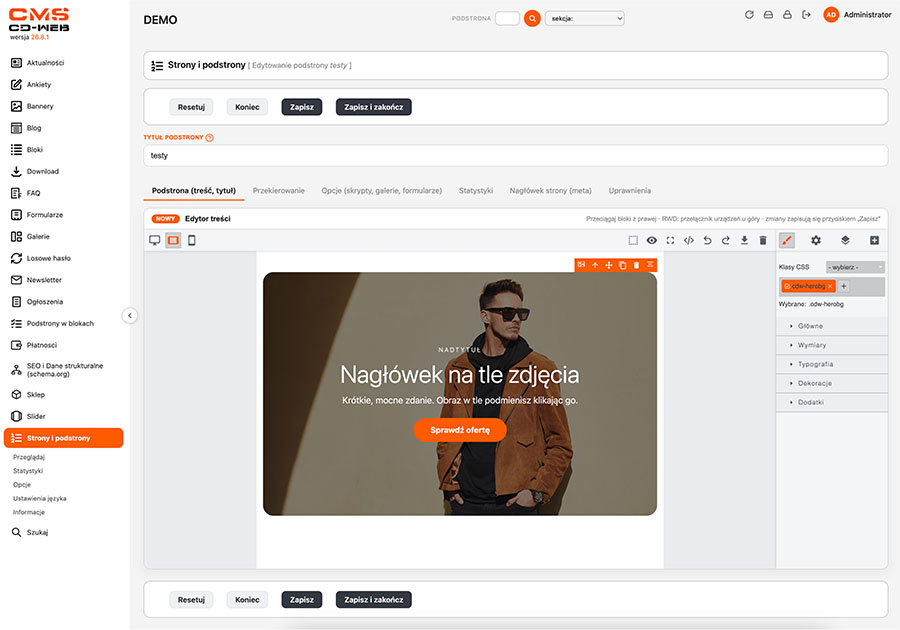Open the Nagłówek strony (meta) tab
The height and width of the screenshot is (630, 900).
point(550,190)
